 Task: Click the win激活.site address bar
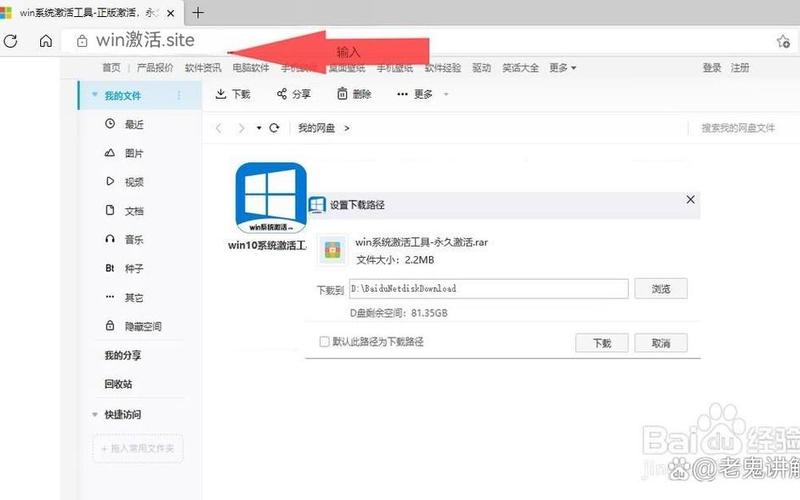point(145,40)
